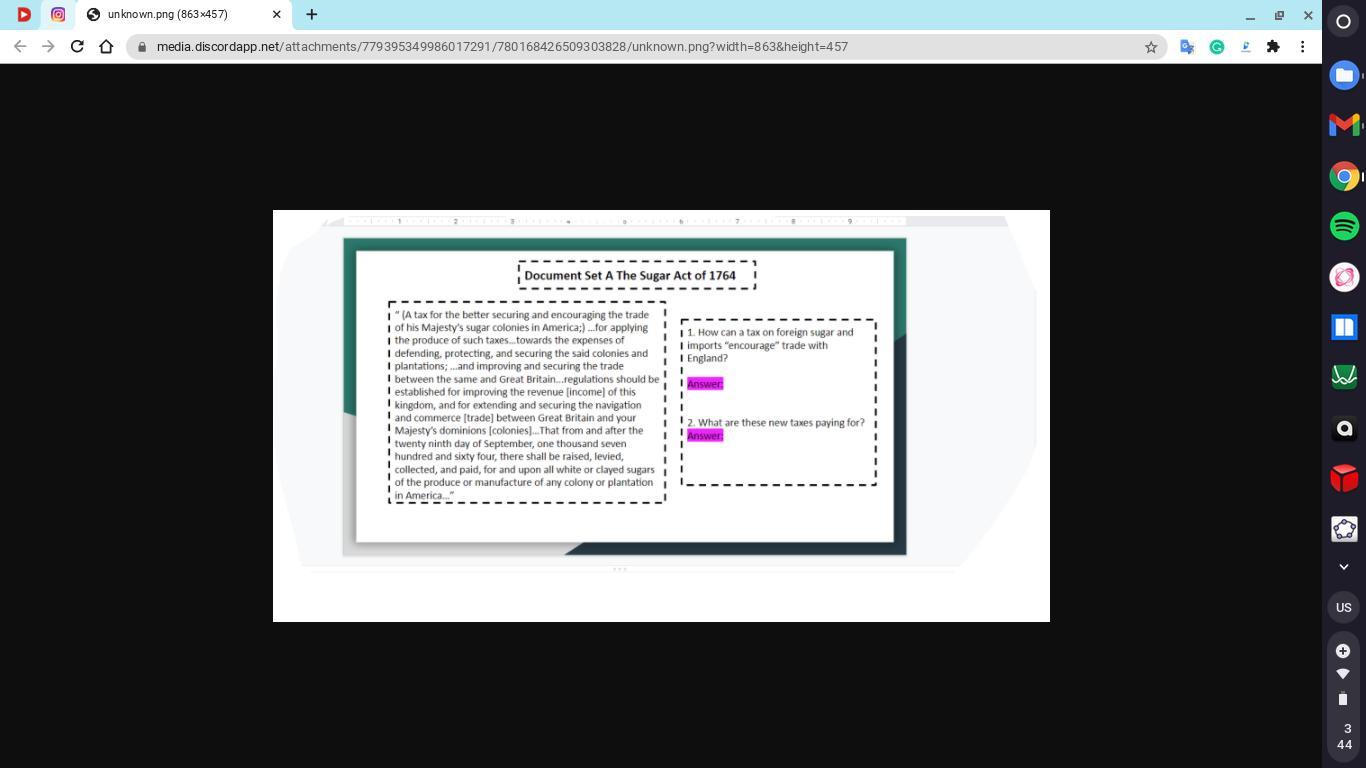The image size is (1366, 768).
Task: Open Chrome's three-dot menu
Action: pos(1302,47)
